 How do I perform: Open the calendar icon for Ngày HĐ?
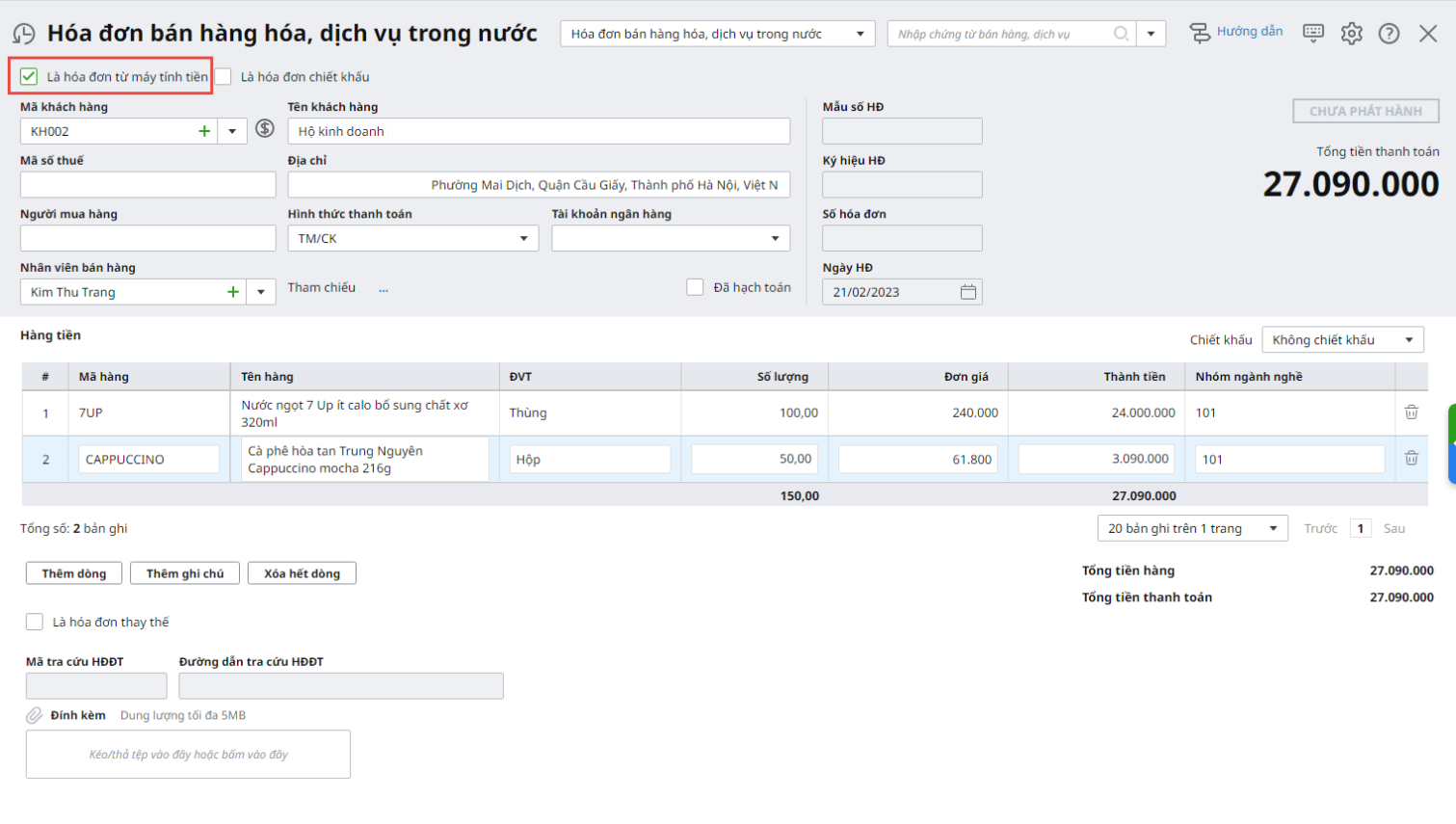tap(968, 292)
